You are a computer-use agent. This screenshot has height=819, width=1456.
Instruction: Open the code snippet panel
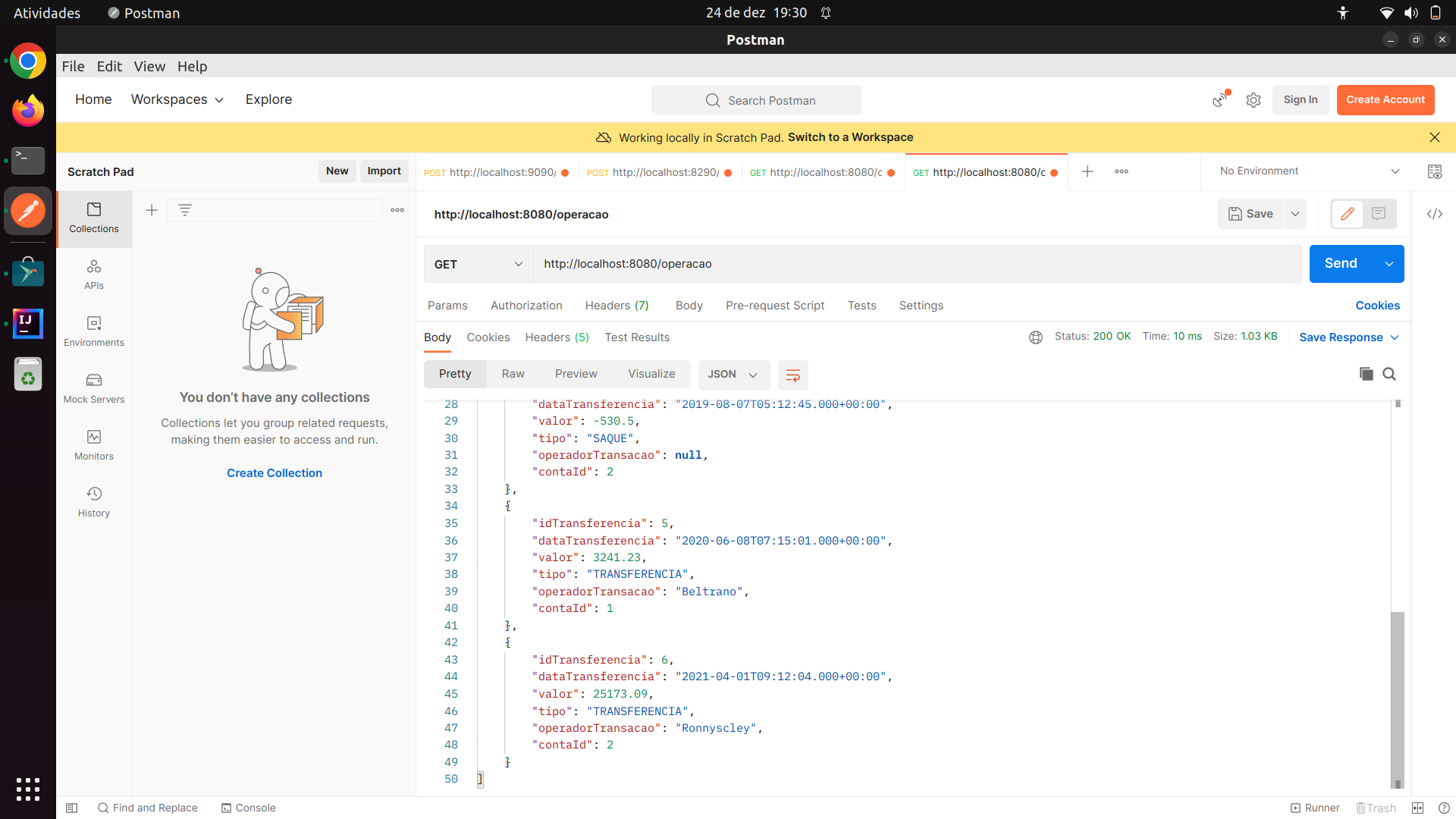click(1436, 215)
